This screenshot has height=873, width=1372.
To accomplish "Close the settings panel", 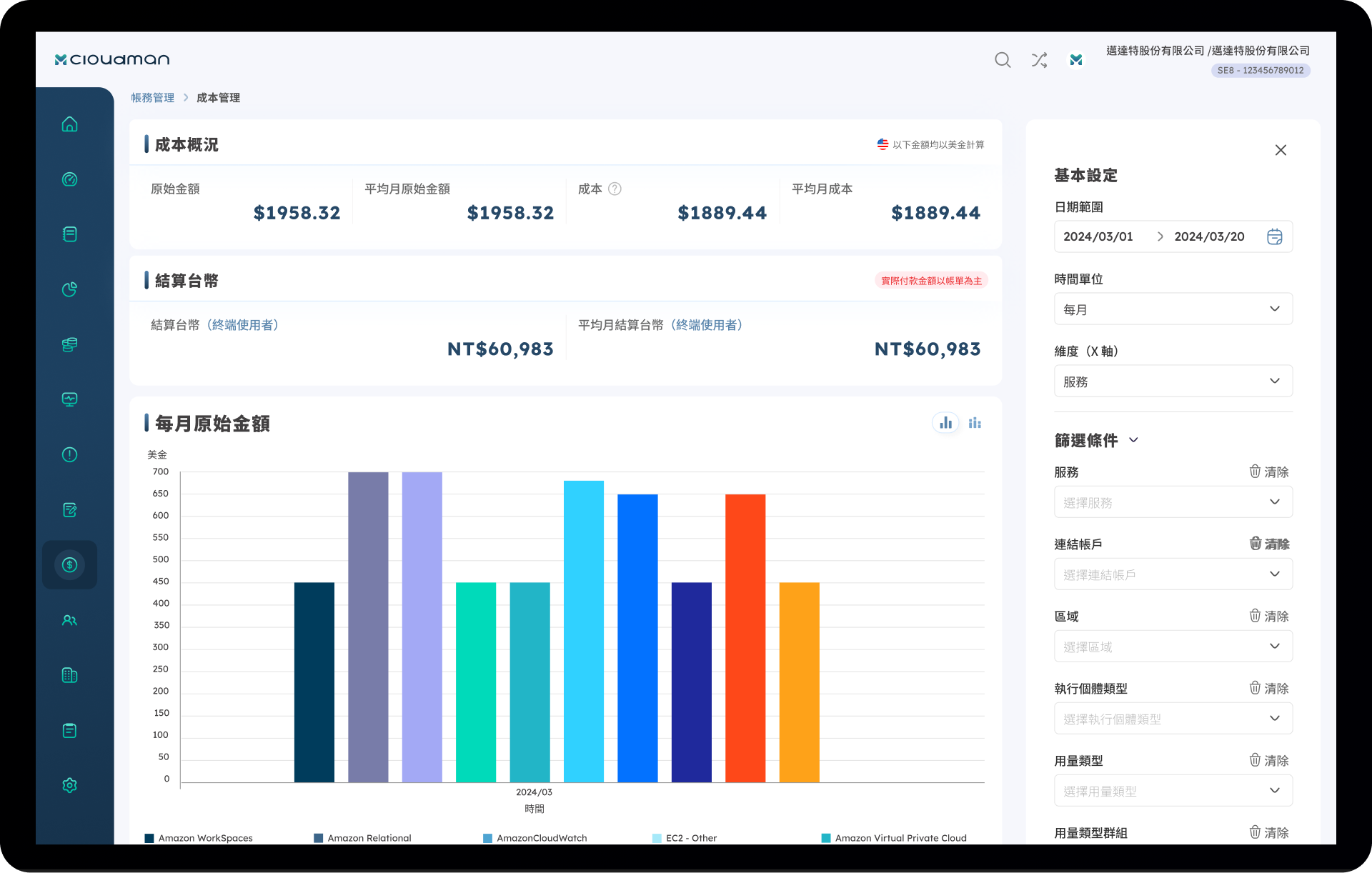I will 1281,150.
